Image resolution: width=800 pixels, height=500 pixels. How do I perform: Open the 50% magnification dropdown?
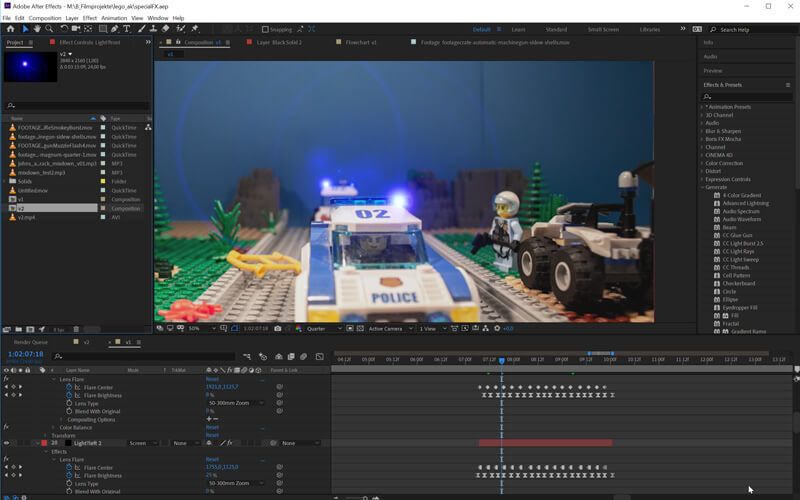202,329
